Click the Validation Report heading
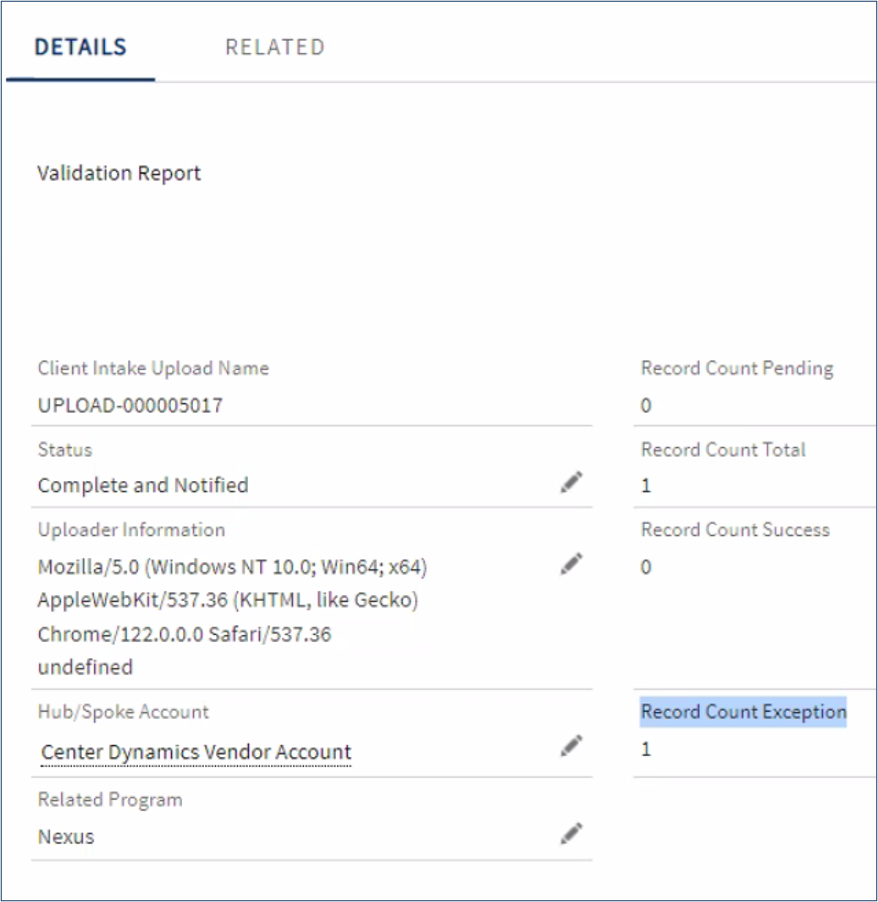Viewport: 878px width, 902px height. pyautogui.click(x=119, y=173)
